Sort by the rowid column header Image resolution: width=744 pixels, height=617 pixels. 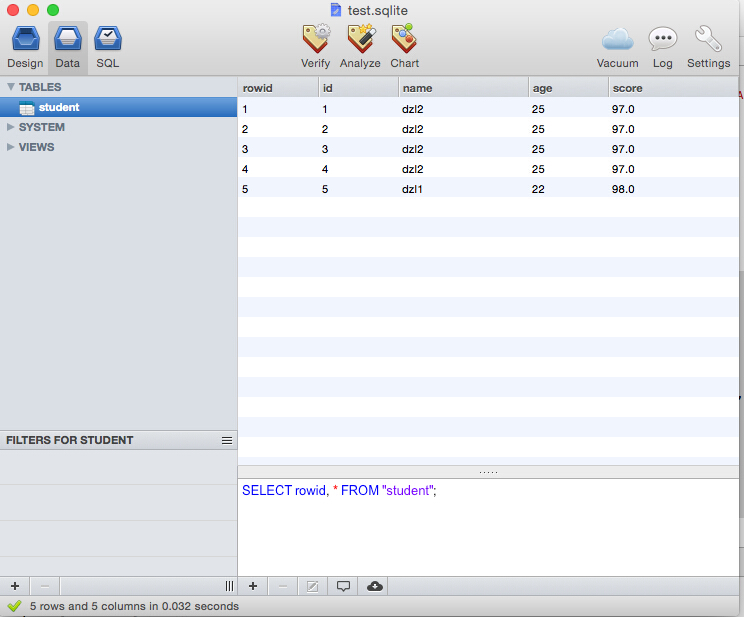click(278, 88)
